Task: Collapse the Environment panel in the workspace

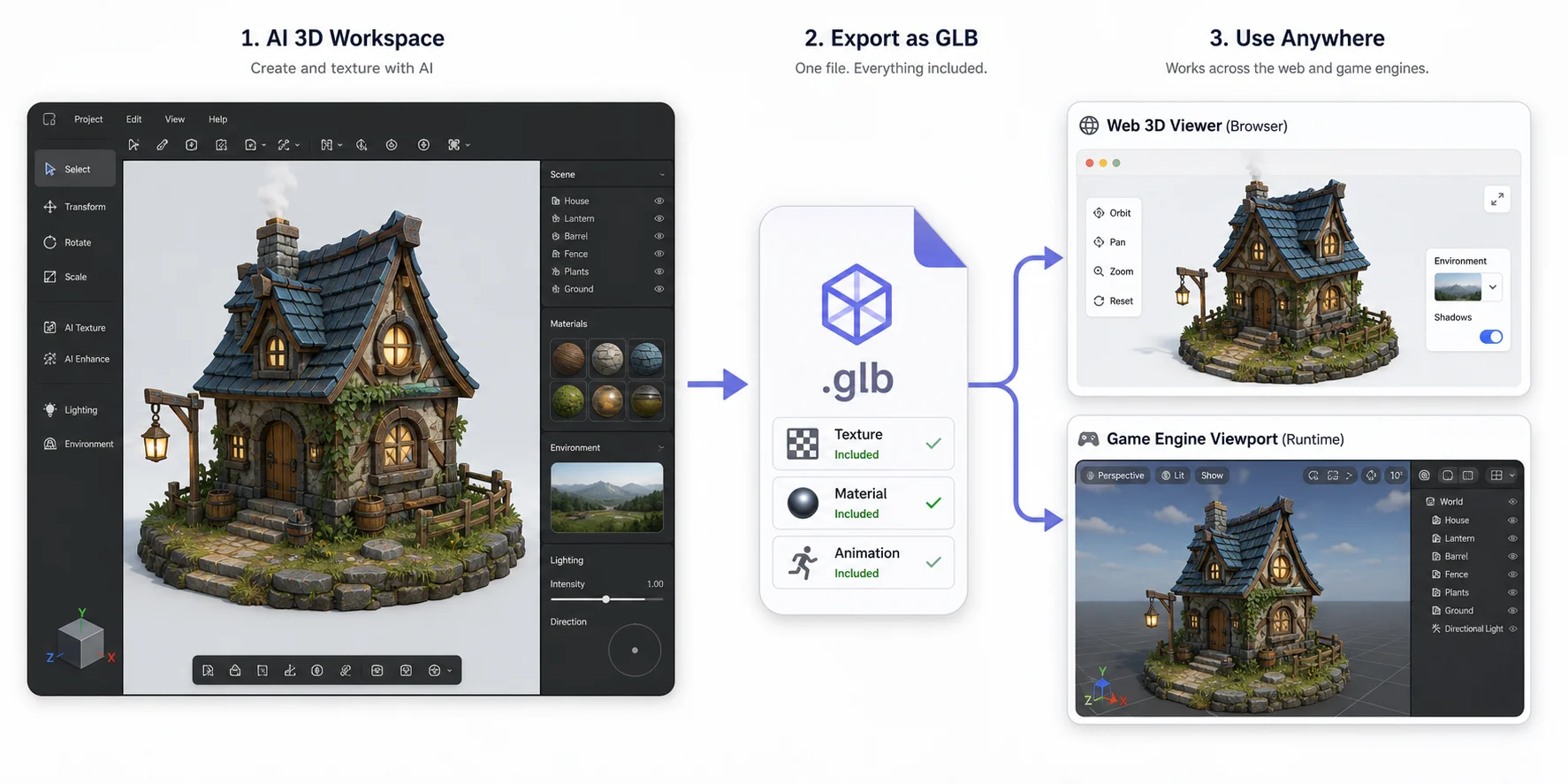Action: coord(661,448)
